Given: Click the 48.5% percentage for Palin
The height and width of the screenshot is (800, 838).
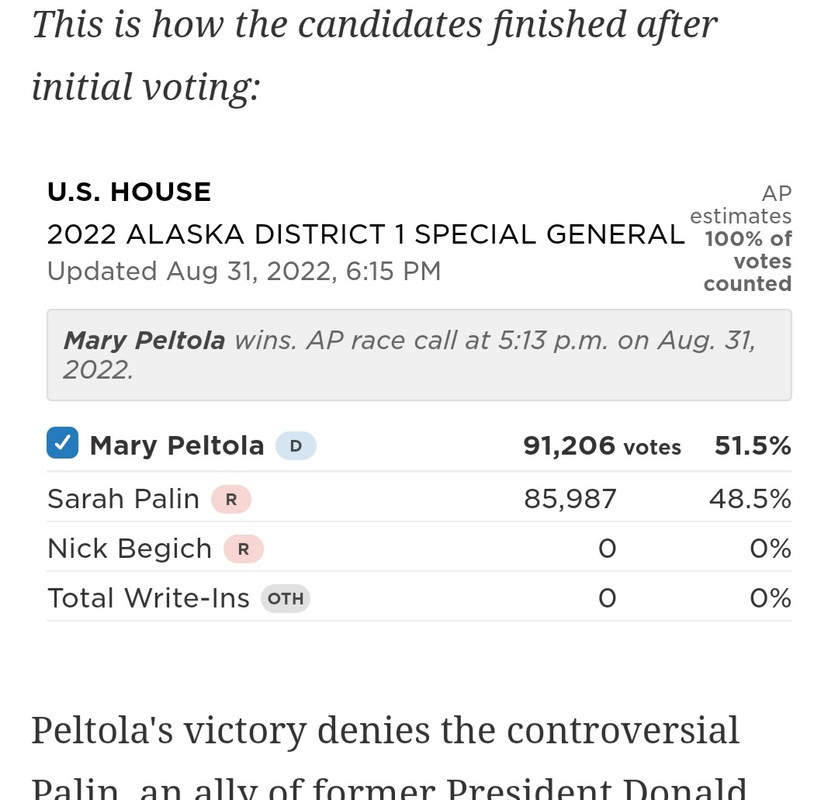Looking at the screenshot, I should click(x=750, y=499).
